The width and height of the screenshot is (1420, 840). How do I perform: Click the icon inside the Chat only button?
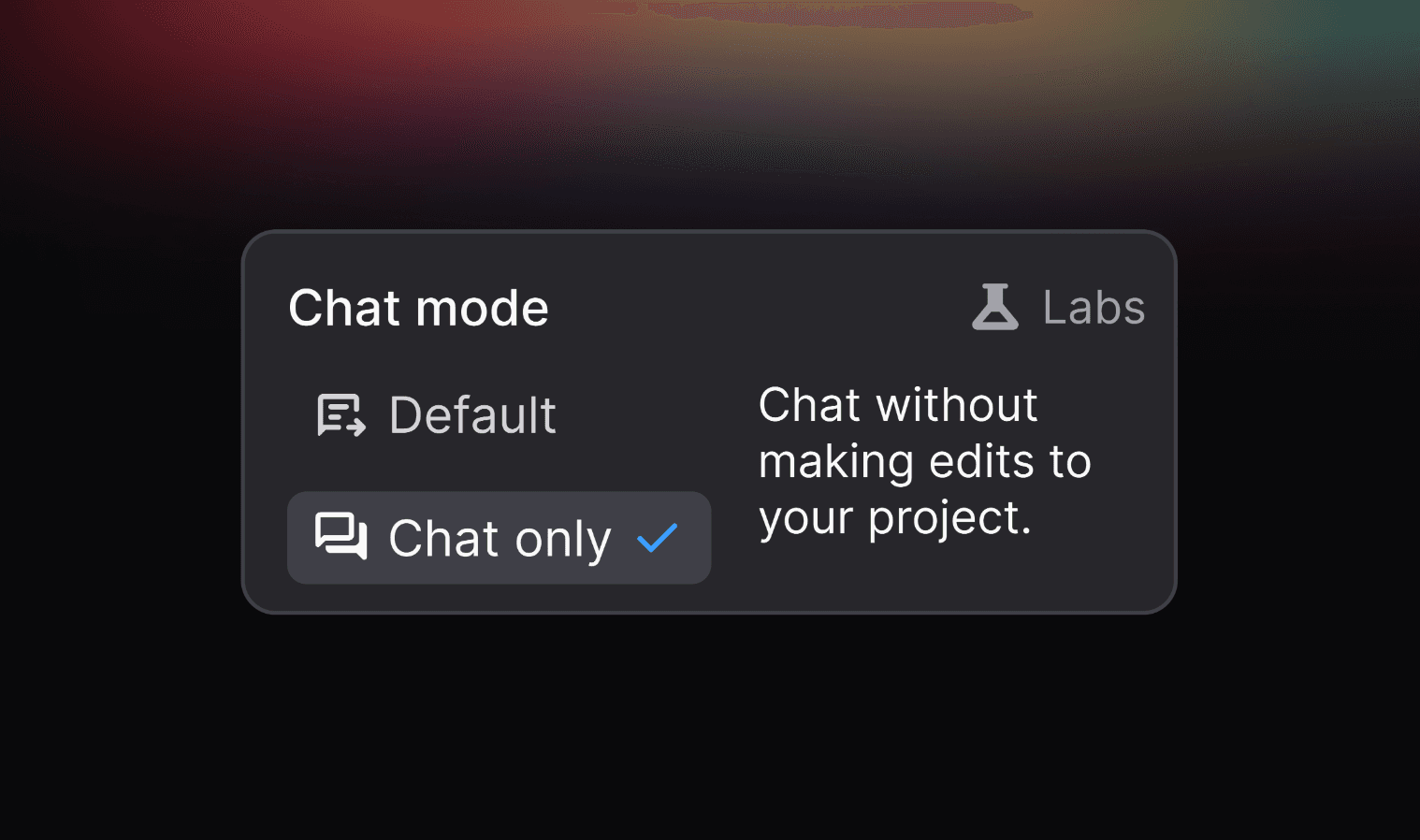(342, 538)
